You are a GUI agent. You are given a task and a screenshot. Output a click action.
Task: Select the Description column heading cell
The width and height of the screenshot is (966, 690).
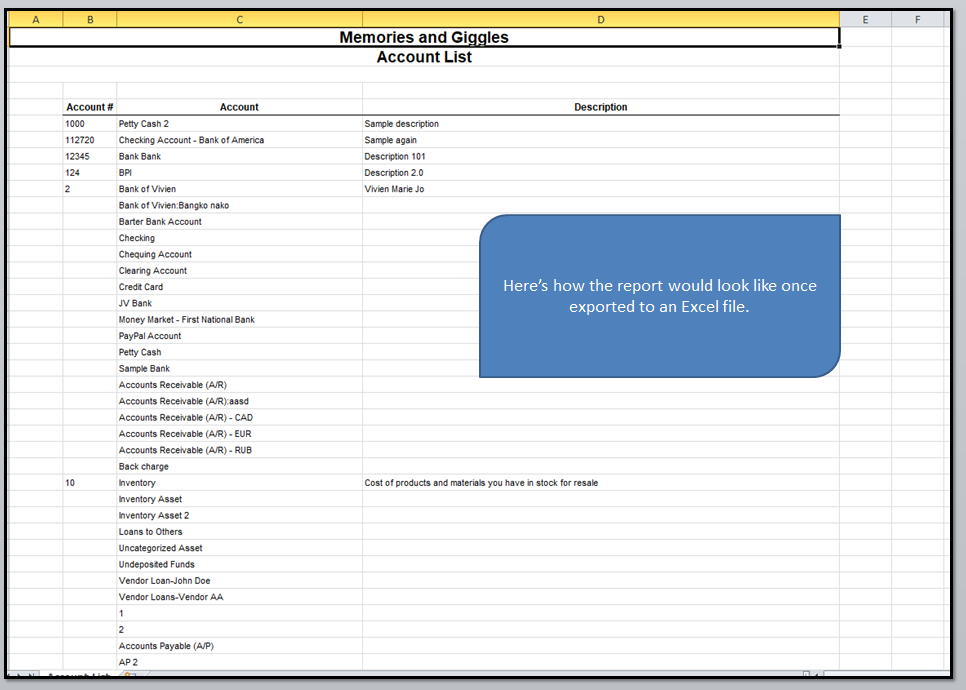[x=600, y=106]
